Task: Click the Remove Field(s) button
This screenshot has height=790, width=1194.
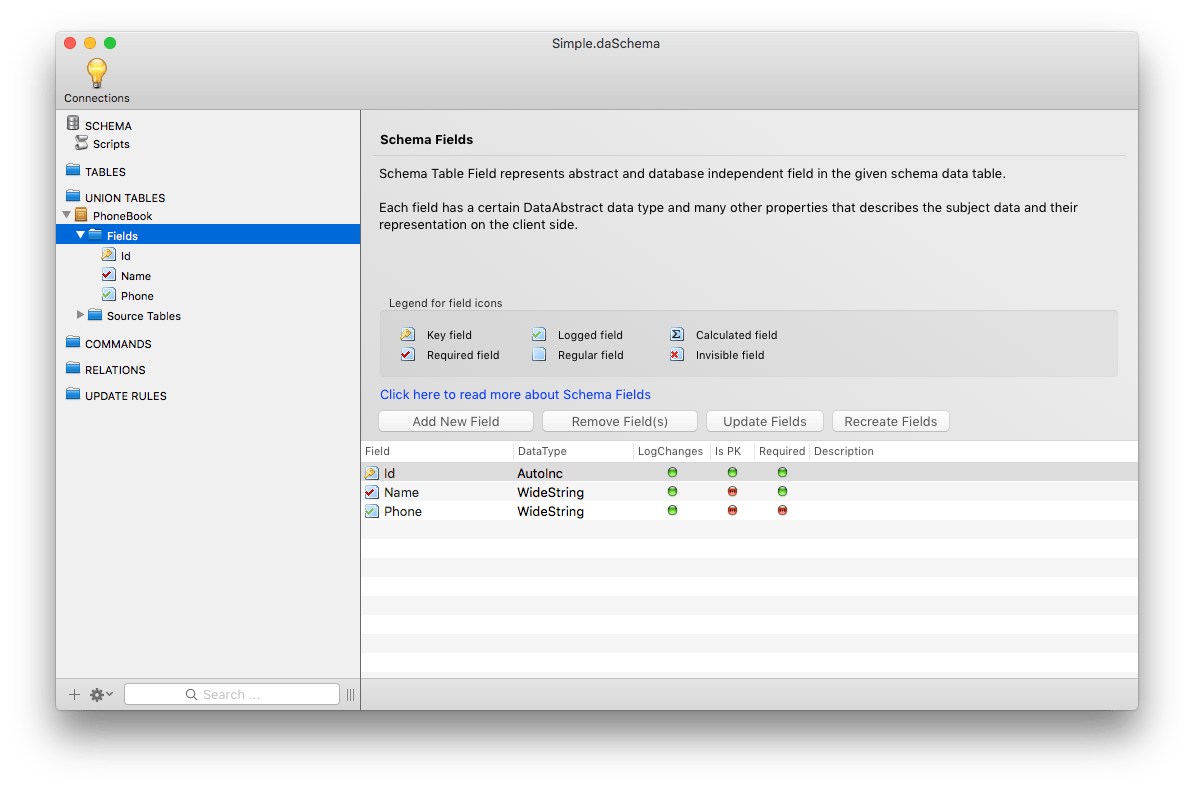Action: tap(620, 421)
